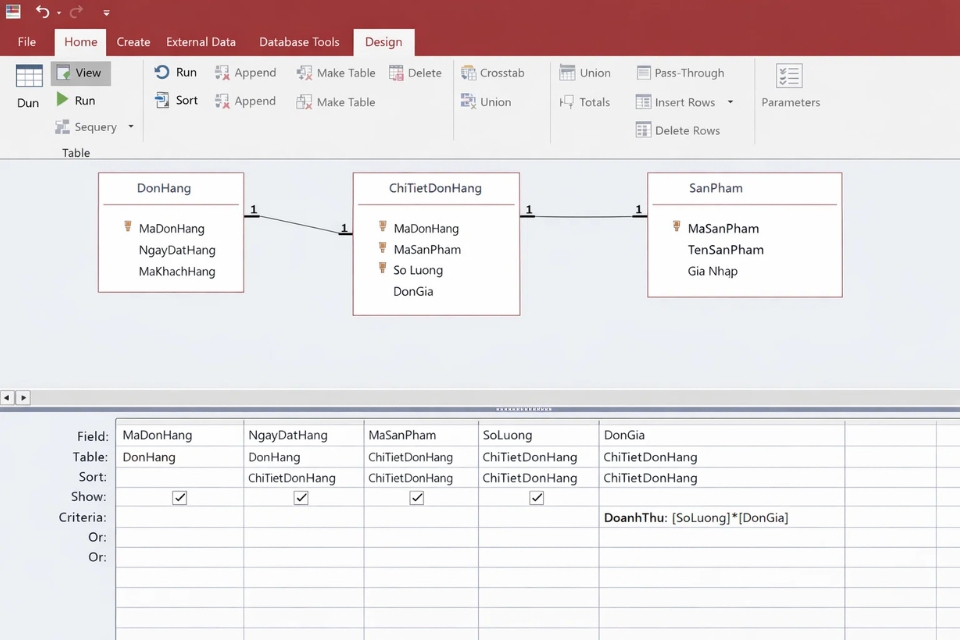
Task: Click the Sort icon in ribbon
Action: click(x=163, y=100)
